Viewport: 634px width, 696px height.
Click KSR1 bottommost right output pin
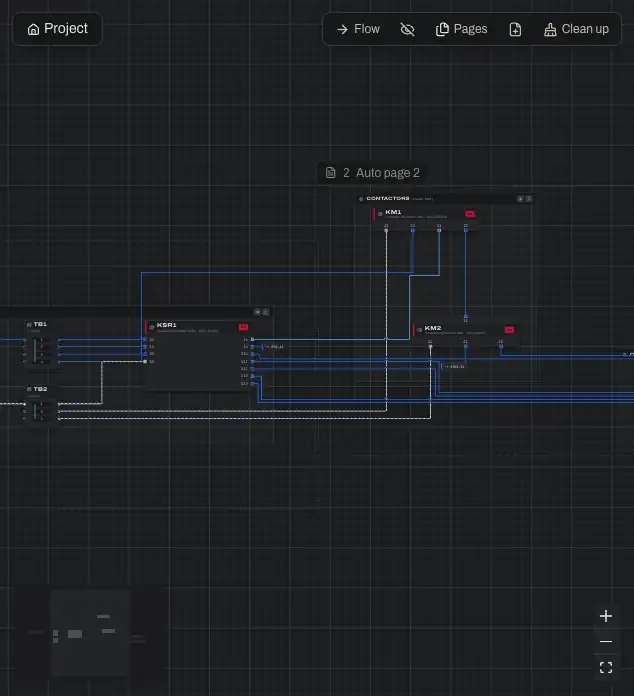[252, 384]
